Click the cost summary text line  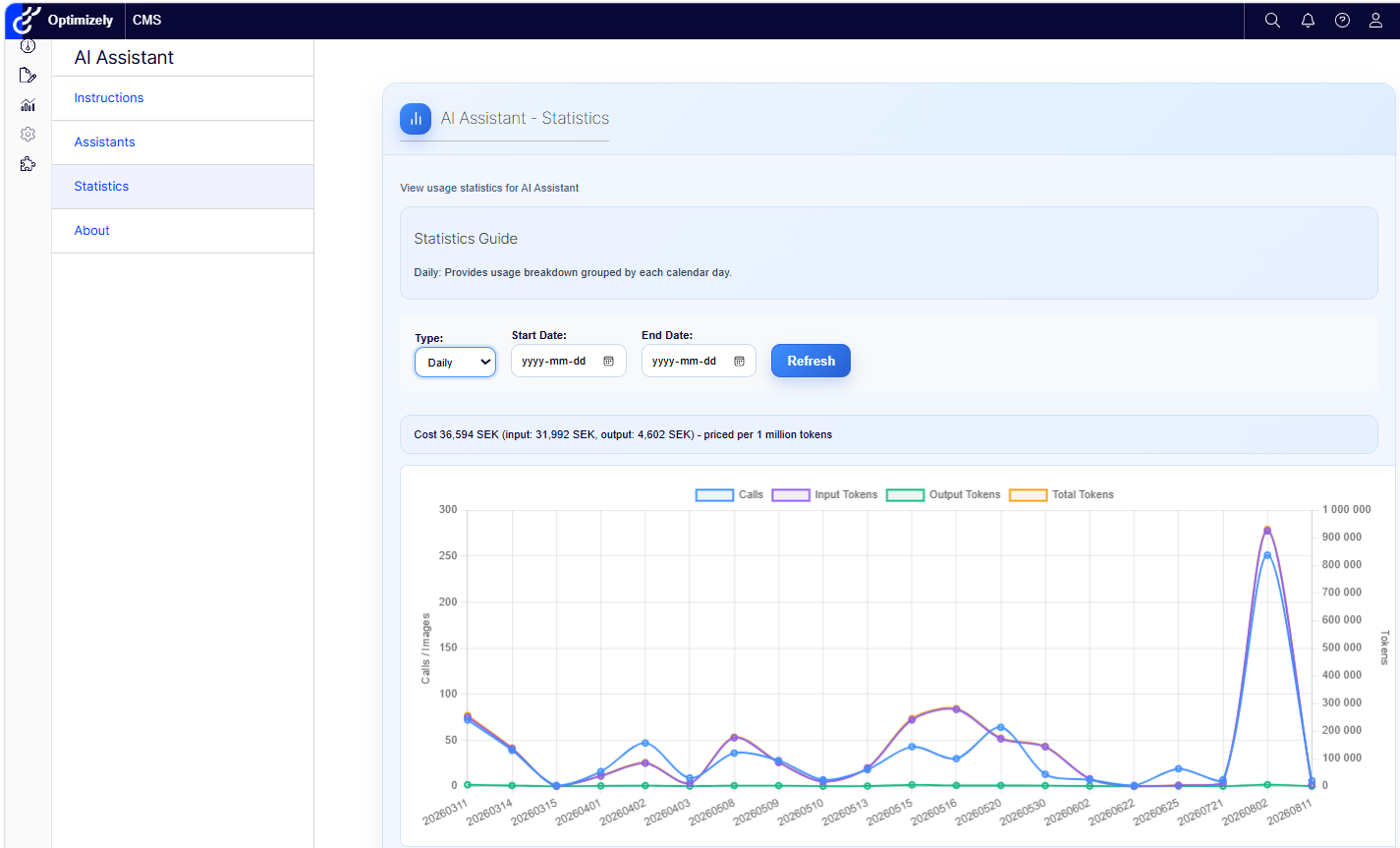click(623, 434)
